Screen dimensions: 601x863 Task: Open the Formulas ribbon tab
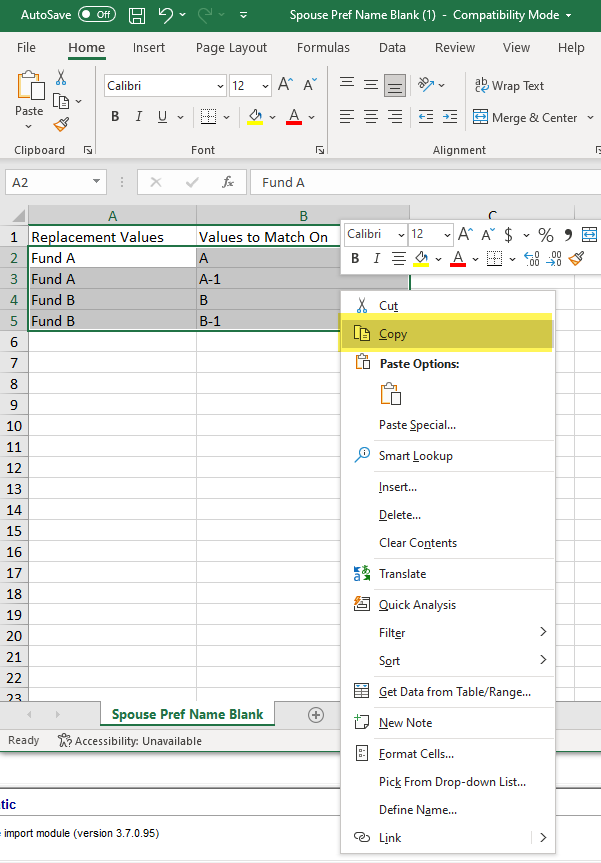(x=323, y=47)
